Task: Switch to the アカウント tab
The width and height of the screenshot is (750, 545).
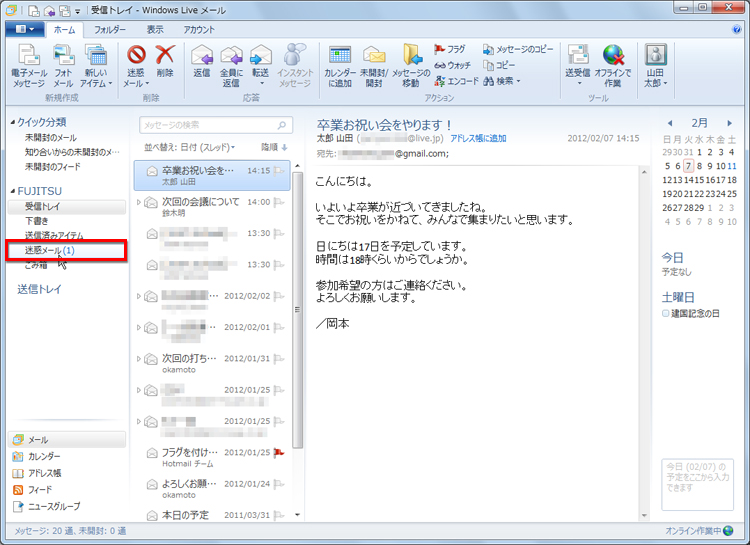Action: pyautogui.click(x=199, y=30)
